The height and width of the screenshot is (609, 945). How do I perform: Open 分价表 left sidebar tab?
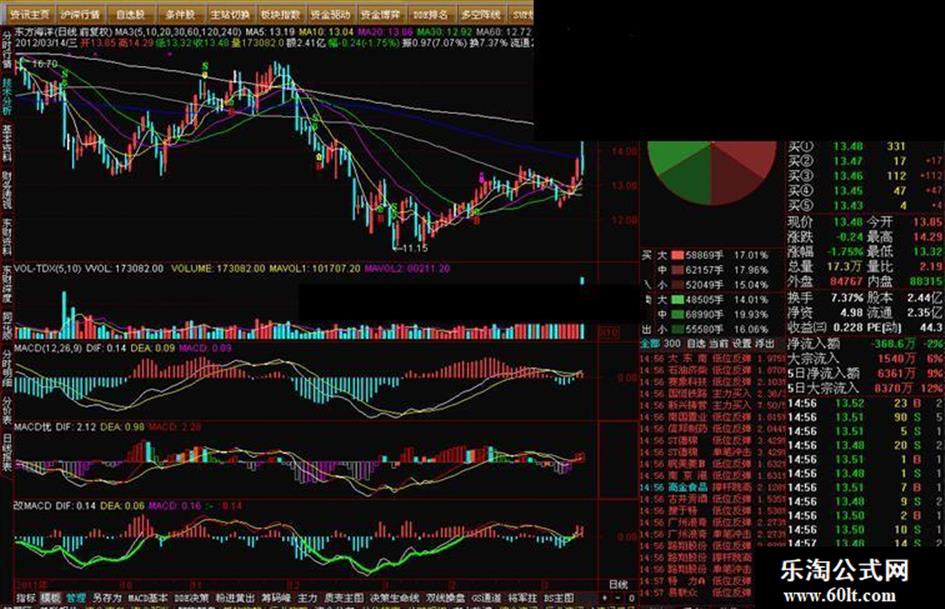pos(7,411)
